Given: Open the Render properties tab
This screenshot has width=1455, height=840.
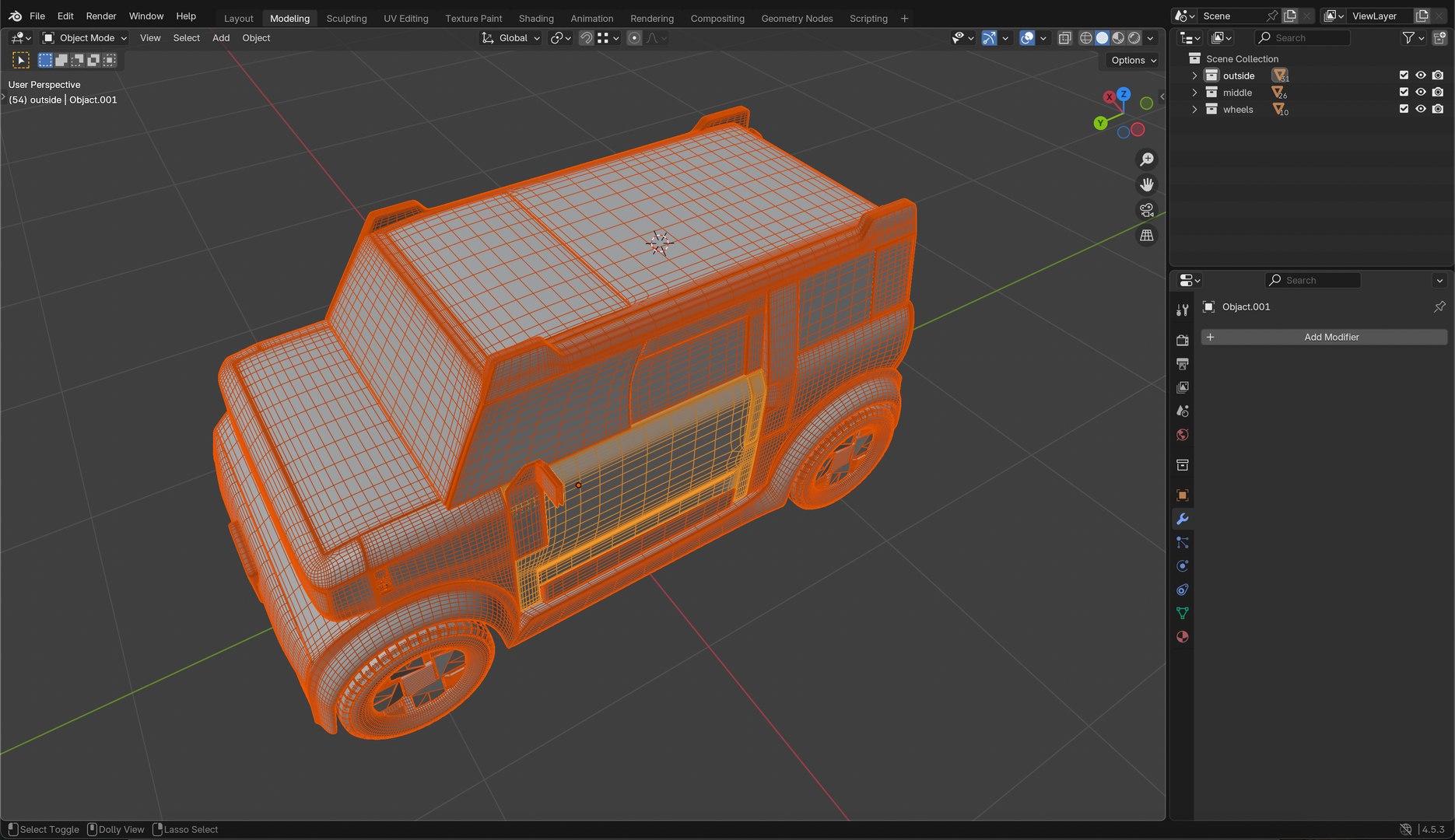Looking at the screenshot, I should point(1182,340).
